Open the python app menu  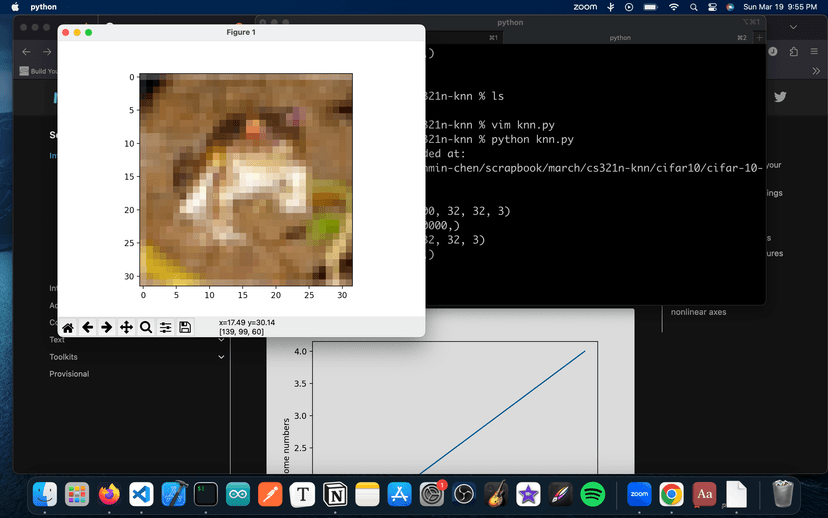[44, 7]
